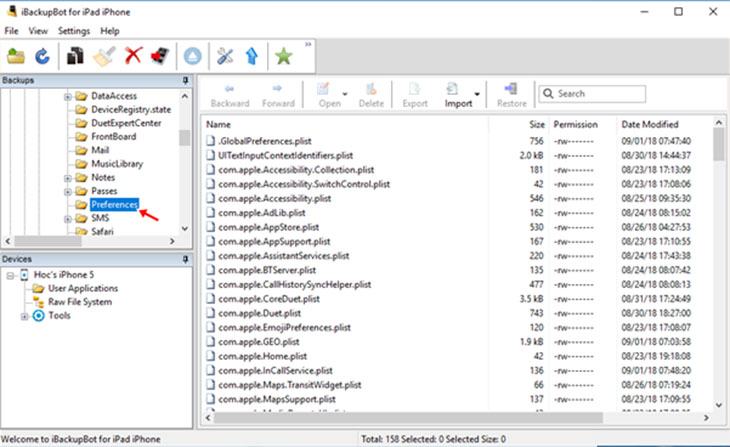Select the MusicLibrary folder

(117, 164)
